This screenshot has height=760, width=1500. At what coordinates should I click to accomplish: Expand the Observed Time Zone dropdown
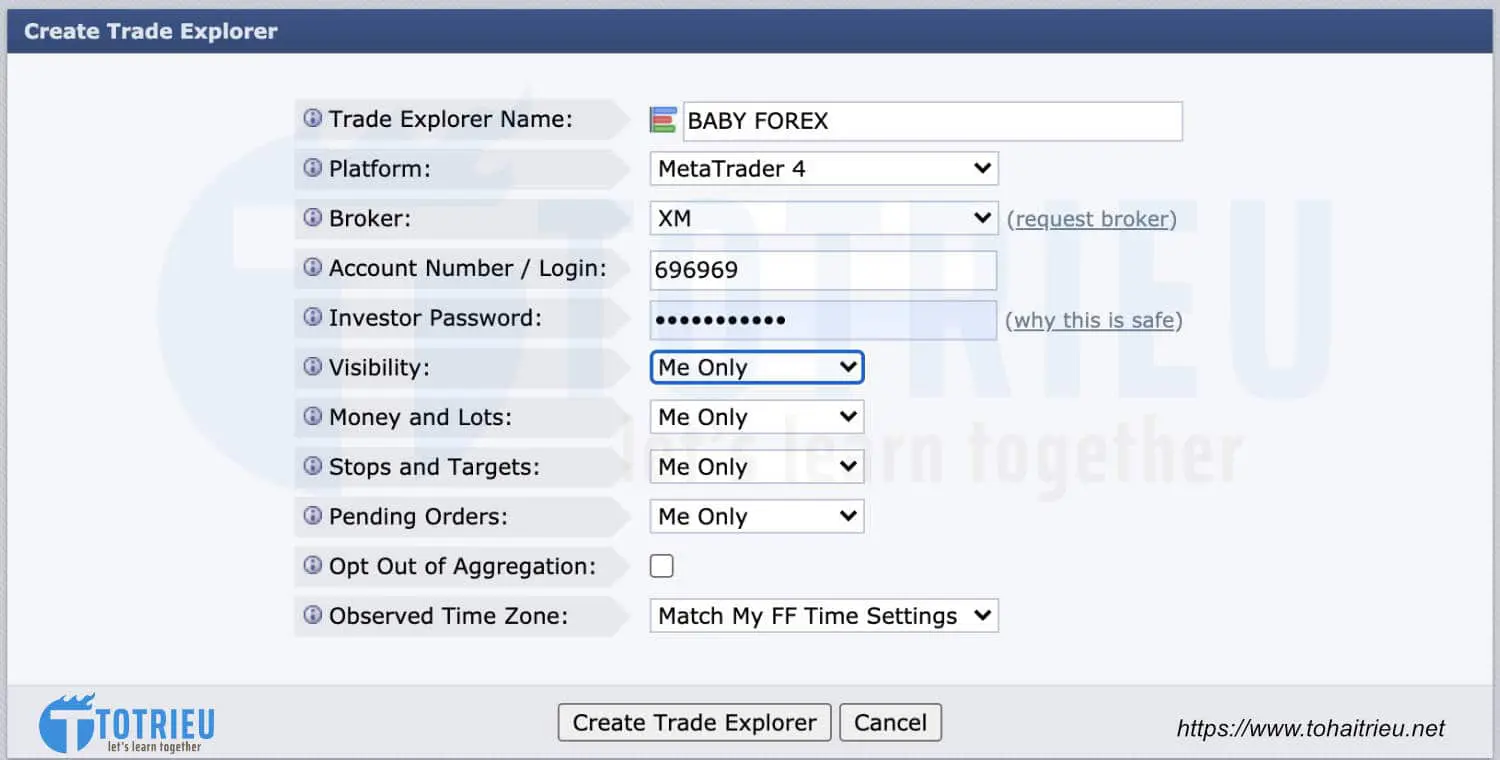(x=823, y=616)
